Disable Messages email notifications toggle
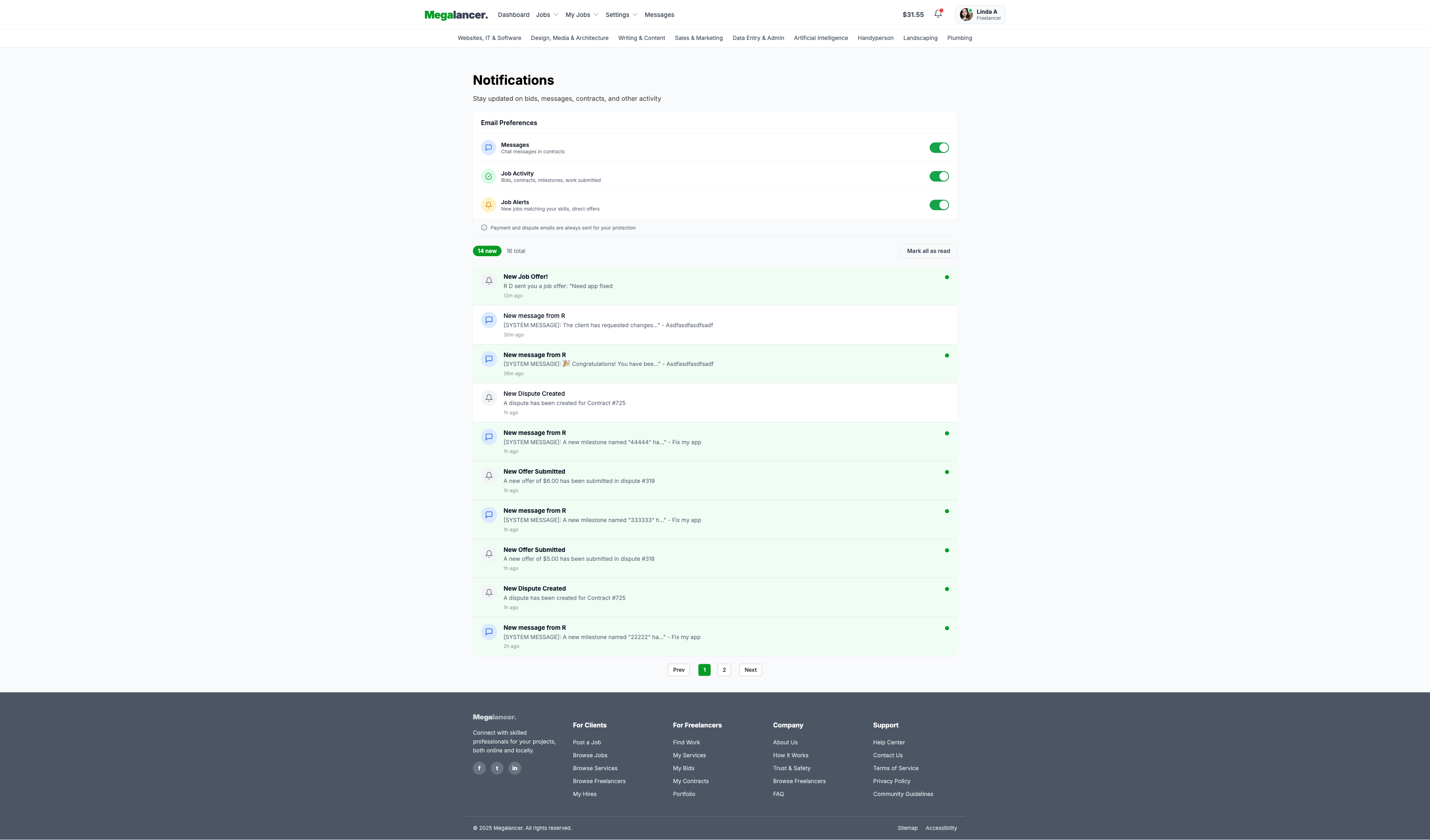 pos(939,148)
